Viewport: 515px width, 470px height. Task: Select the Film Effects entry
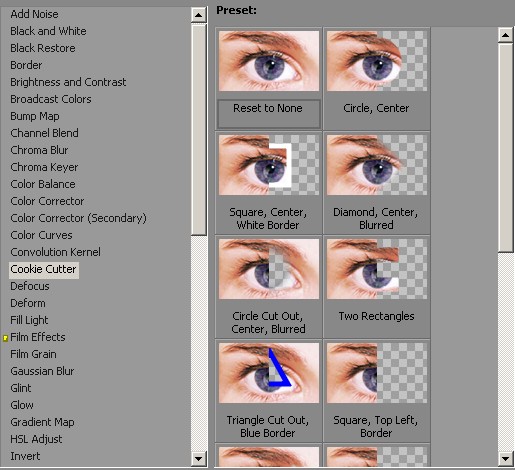38,337
